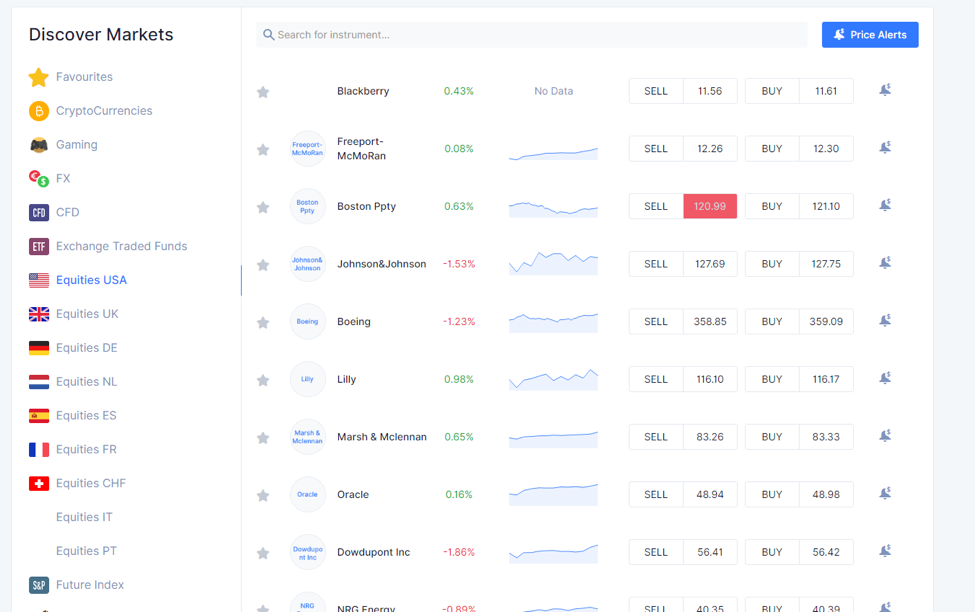This screenshot has height=612, width=975.
Task: Buy Oracle at 48.98
Action: pyautogui.click(x=799, y=494)
